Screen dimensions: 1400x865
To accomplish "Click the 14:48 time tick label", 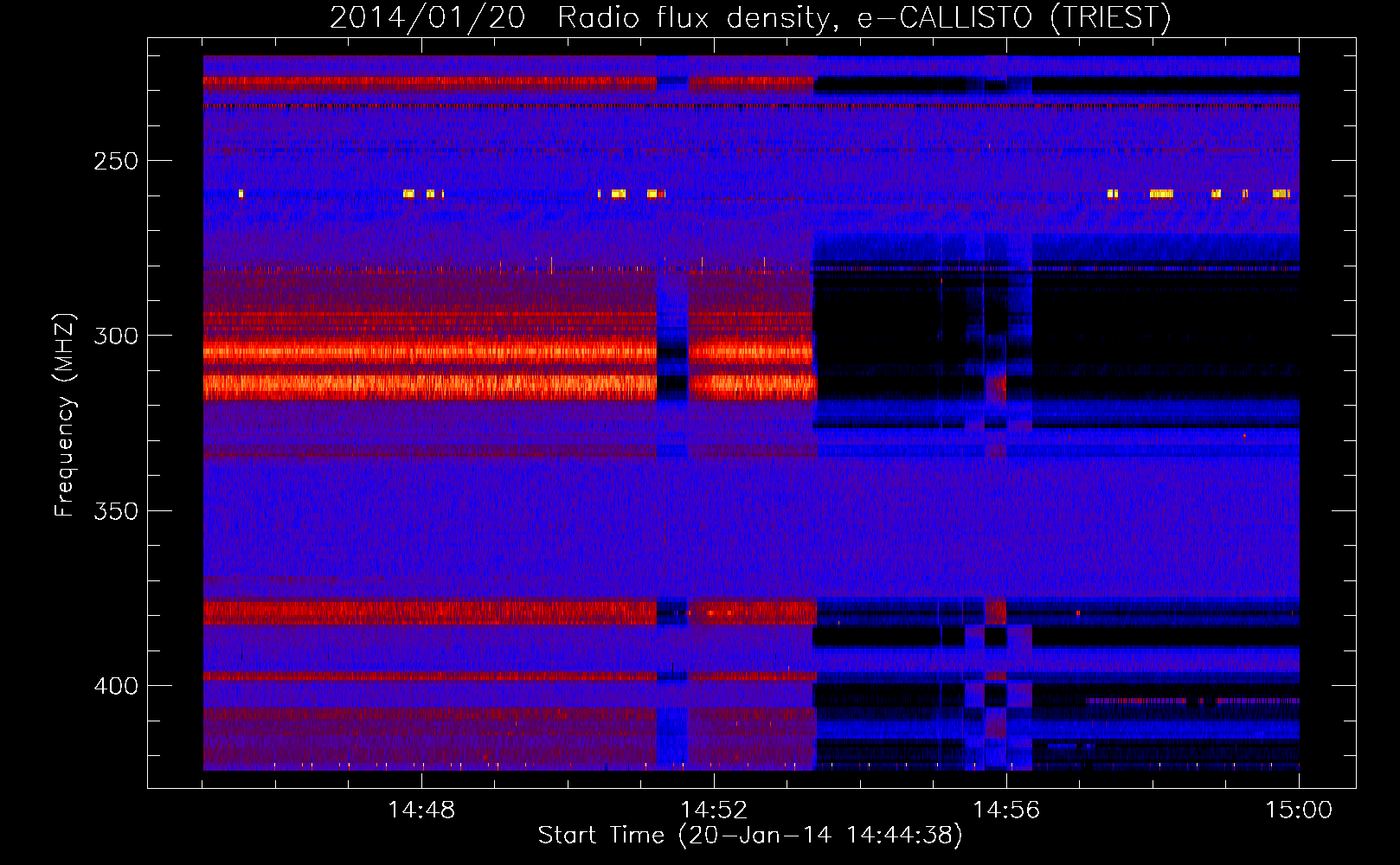I will pos(421,811).
